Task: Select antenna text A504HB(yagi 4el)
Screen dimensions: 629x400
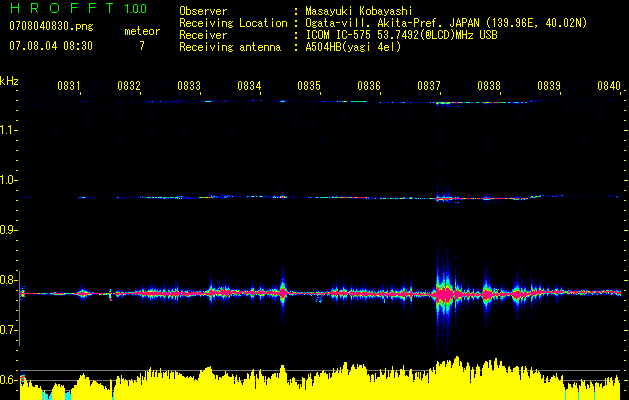Action: point(353,47)
